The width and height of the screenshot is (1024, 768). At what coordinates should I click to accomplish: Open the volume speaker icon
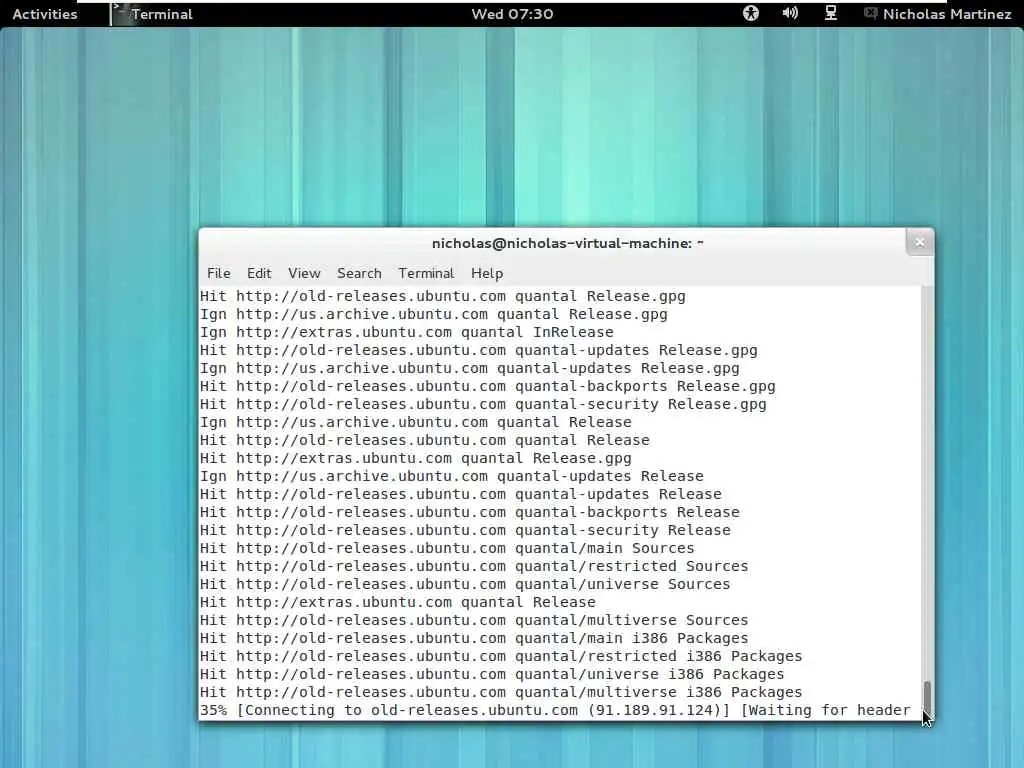(x=790, y=13)
